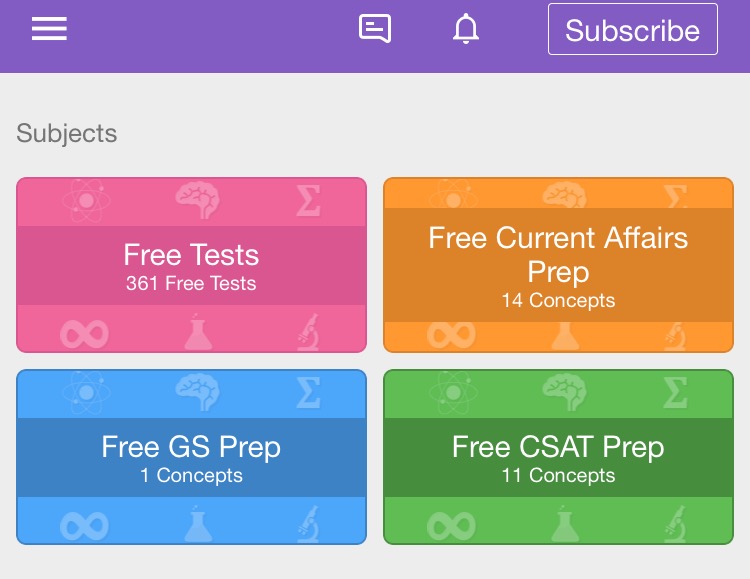Select the Free GS Prep card title
The width and height of the screenshot is (750, 579).
pyautogui.click(x=191, y=446)
